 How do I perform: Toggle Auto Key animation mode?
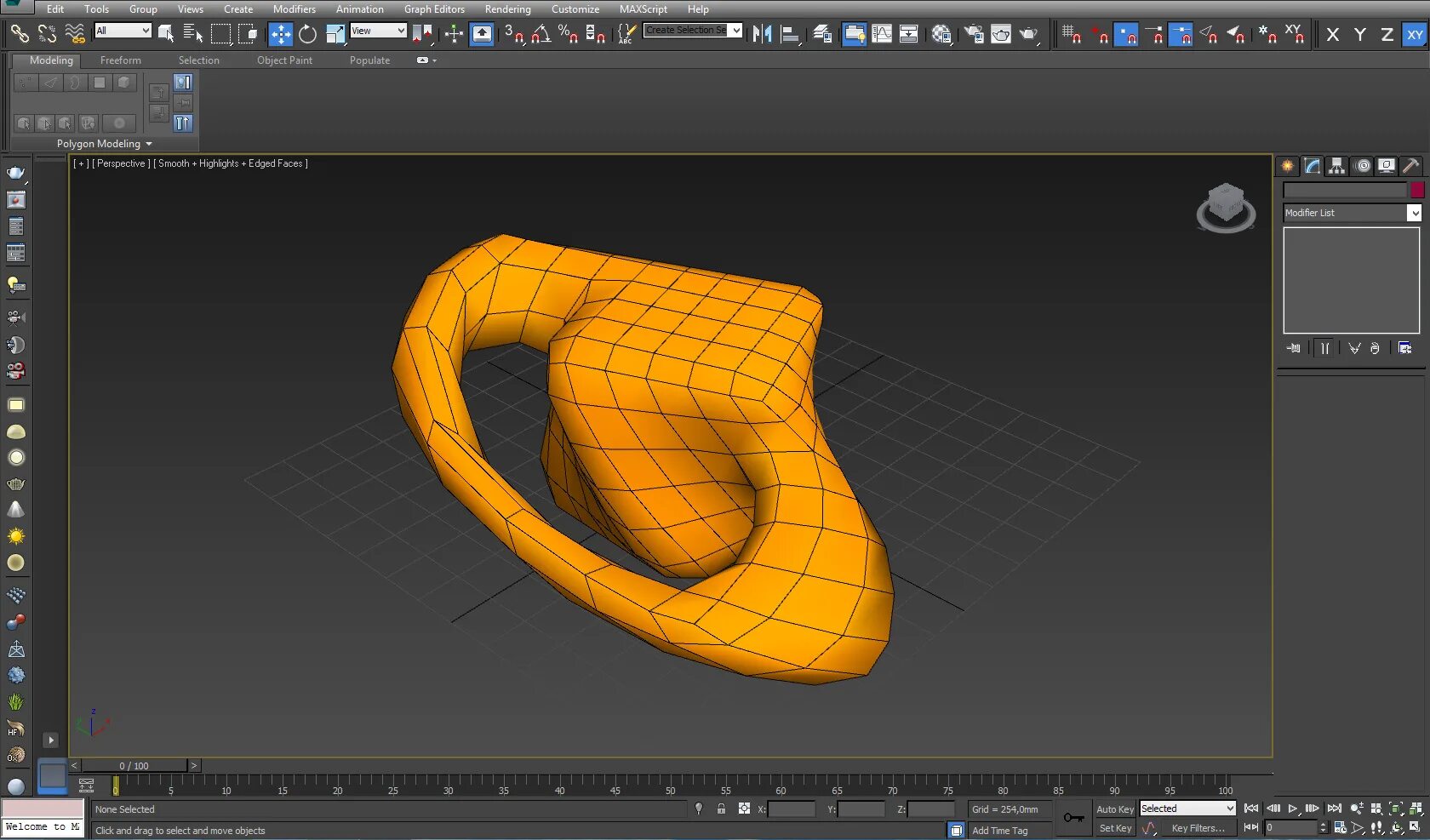click(x=1114, y=809)
